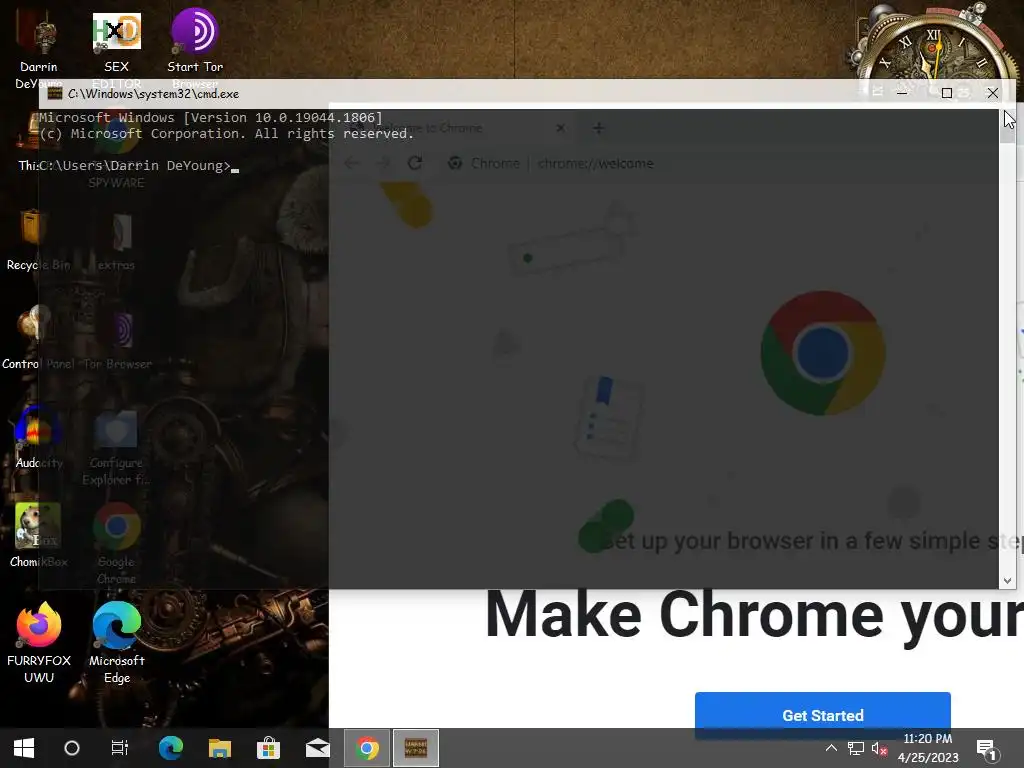Screen dimensions: 1024x768
Task: Click the cmd prompt line C:\Users\Darrin DeYoung>
Action: (x=135, y=166)
